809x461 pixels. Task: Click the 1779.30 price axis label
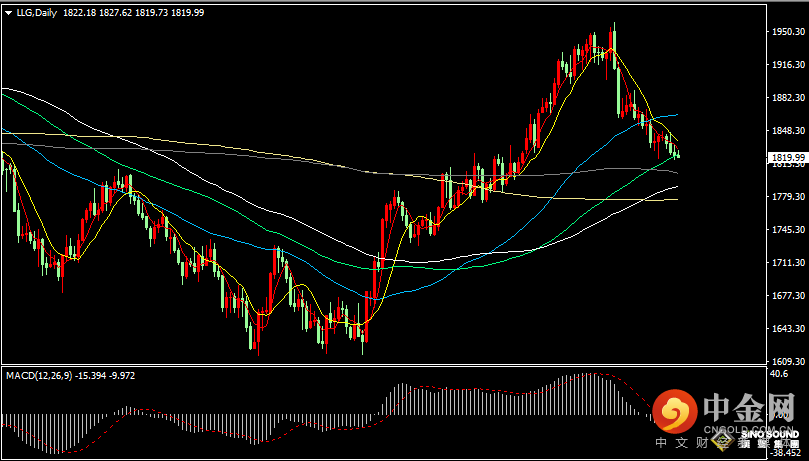[x=789, y=197]
